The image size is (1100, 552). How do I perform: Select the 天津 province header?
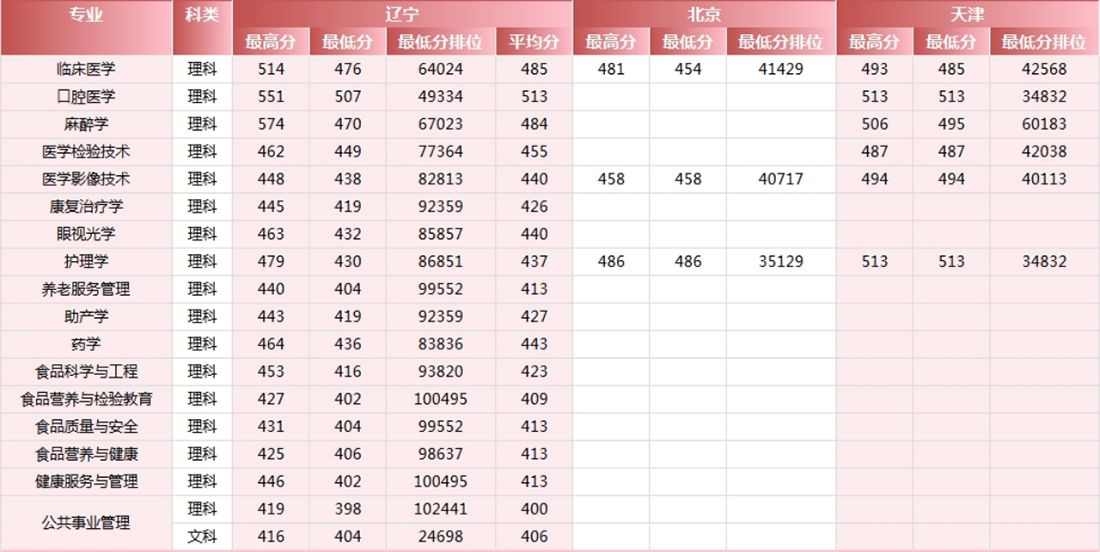pyautogui.click(x=967, y=15)
